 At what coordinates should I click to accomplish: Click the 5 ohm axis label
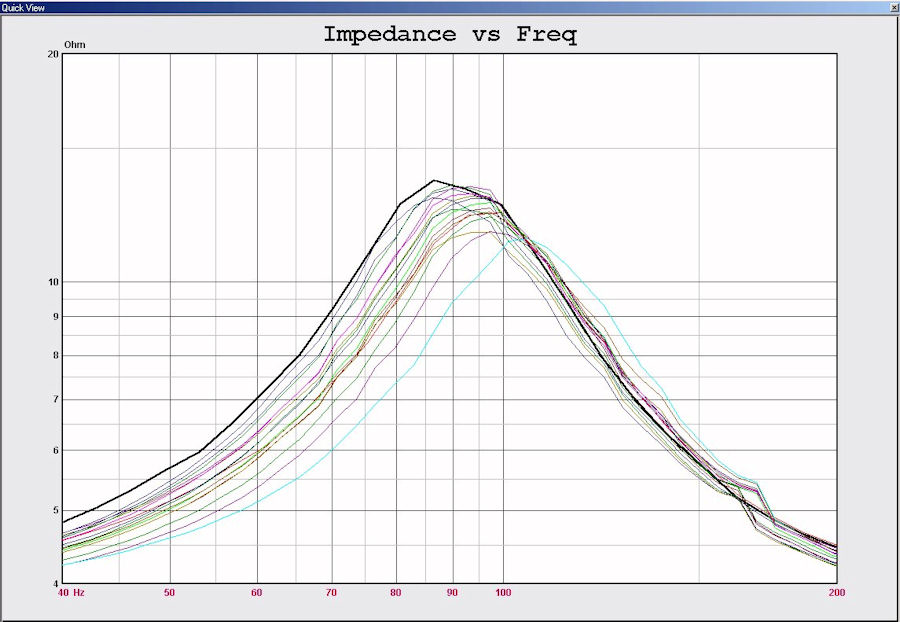[56, 511]
